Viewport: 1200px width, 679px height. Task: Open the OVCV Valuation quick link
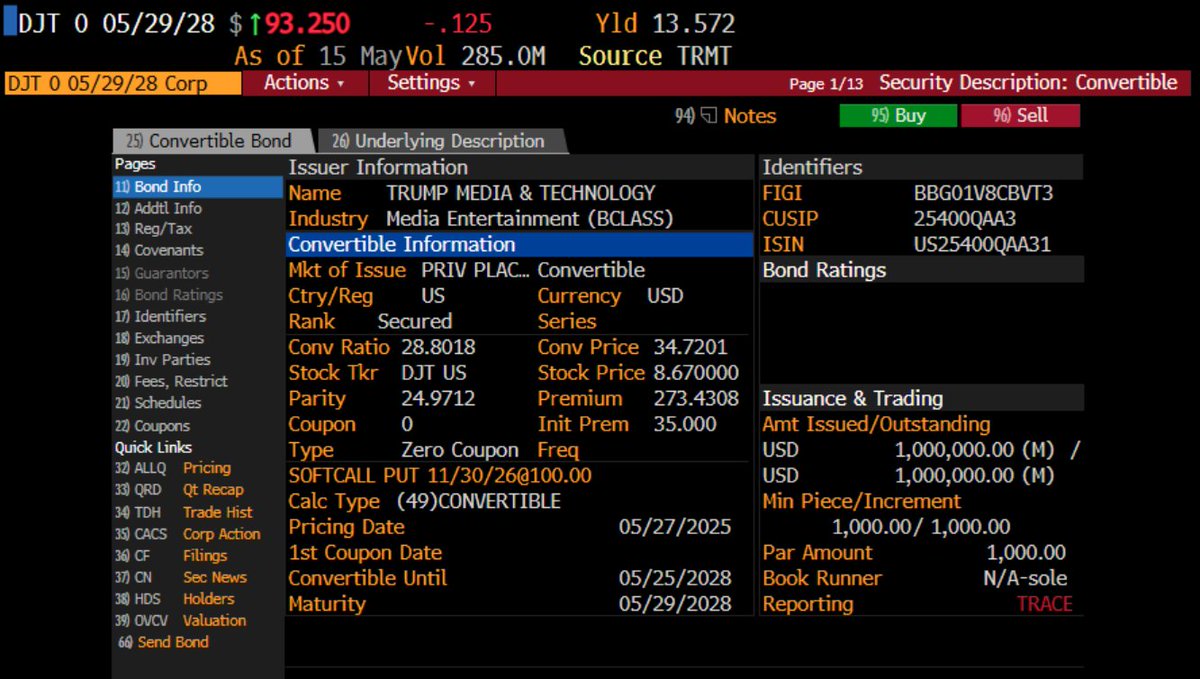coord(180,620)
